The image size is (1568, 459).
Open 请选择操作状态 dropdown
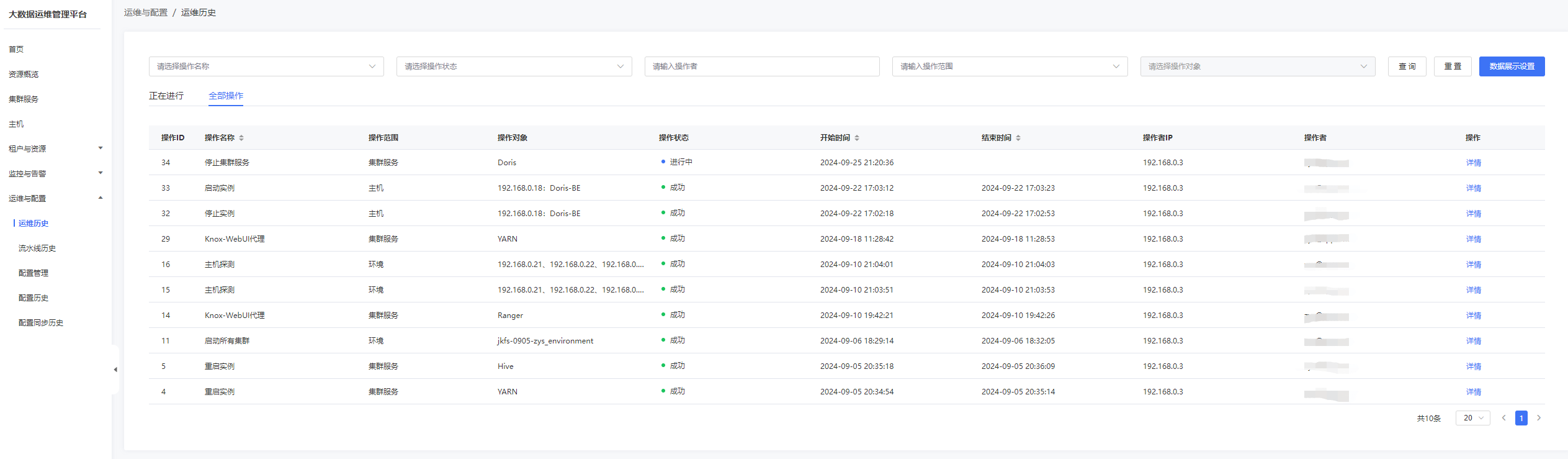point(514,66)
